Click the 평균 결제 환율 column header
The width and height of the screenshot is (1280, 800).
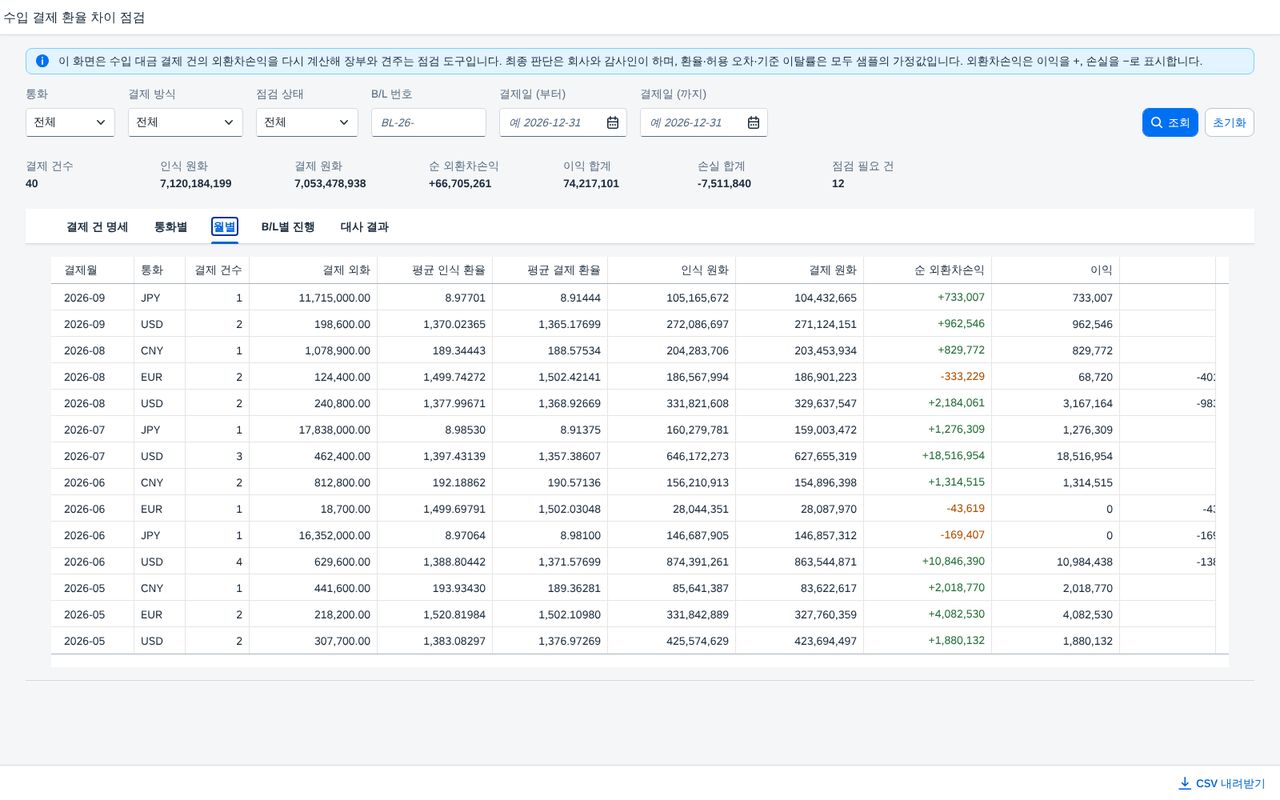pos(550,270)
